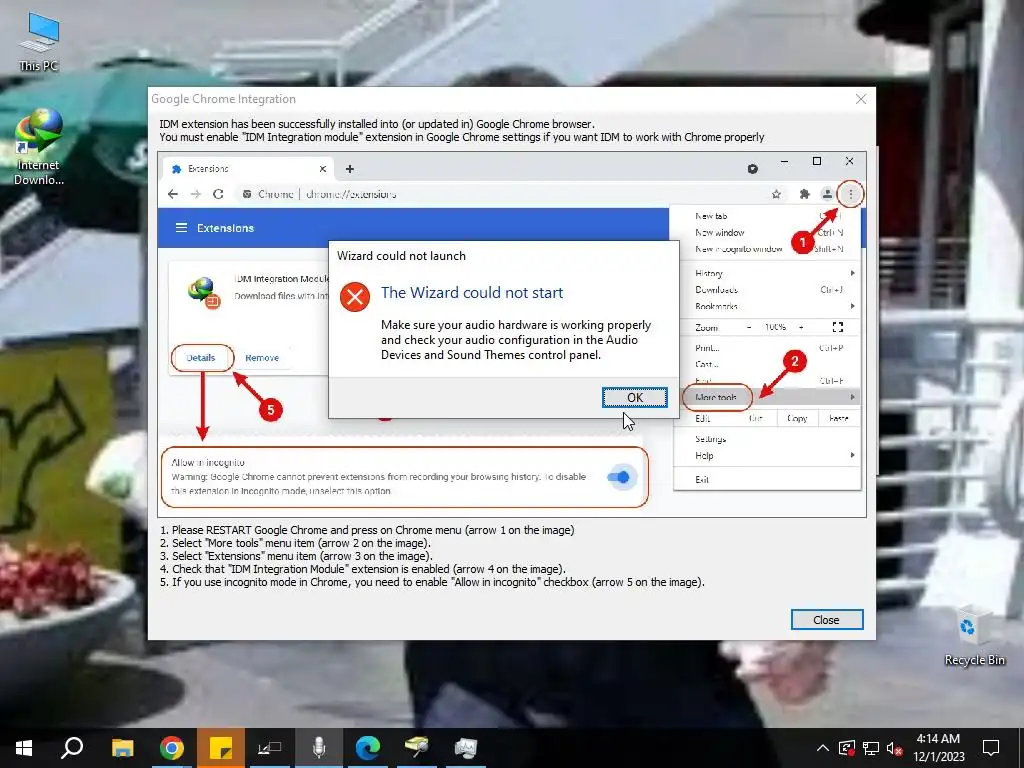Select the Recycle Bin desktop icon
This screenshot has width=1024, height=768.
pyautogui.click(x=974, y=636)
